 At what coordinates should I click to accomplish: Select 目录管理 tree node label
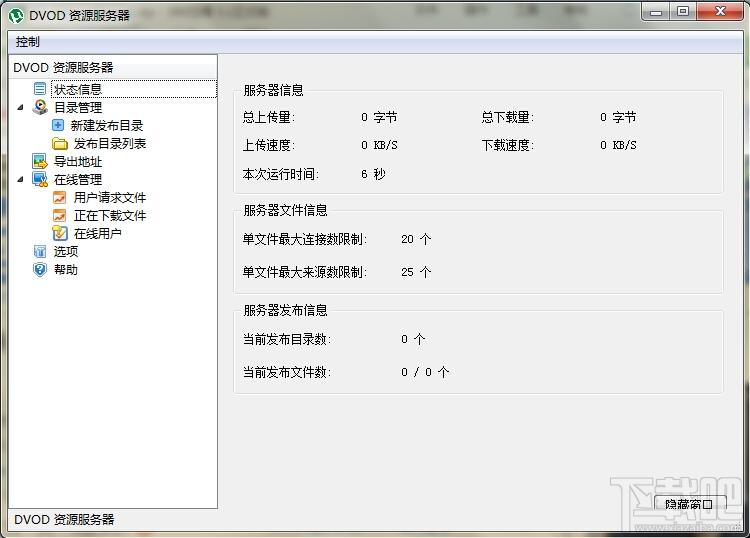(78, 108)
